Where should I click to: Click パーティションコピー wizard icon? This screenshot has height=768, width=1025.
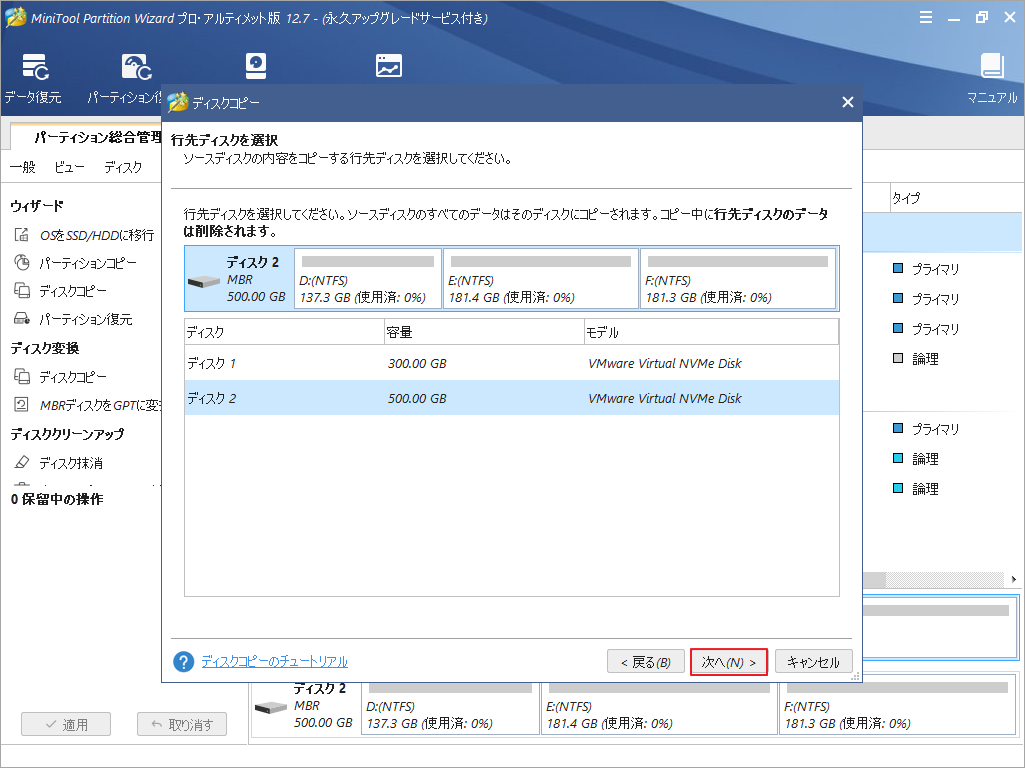pos(22,263)
